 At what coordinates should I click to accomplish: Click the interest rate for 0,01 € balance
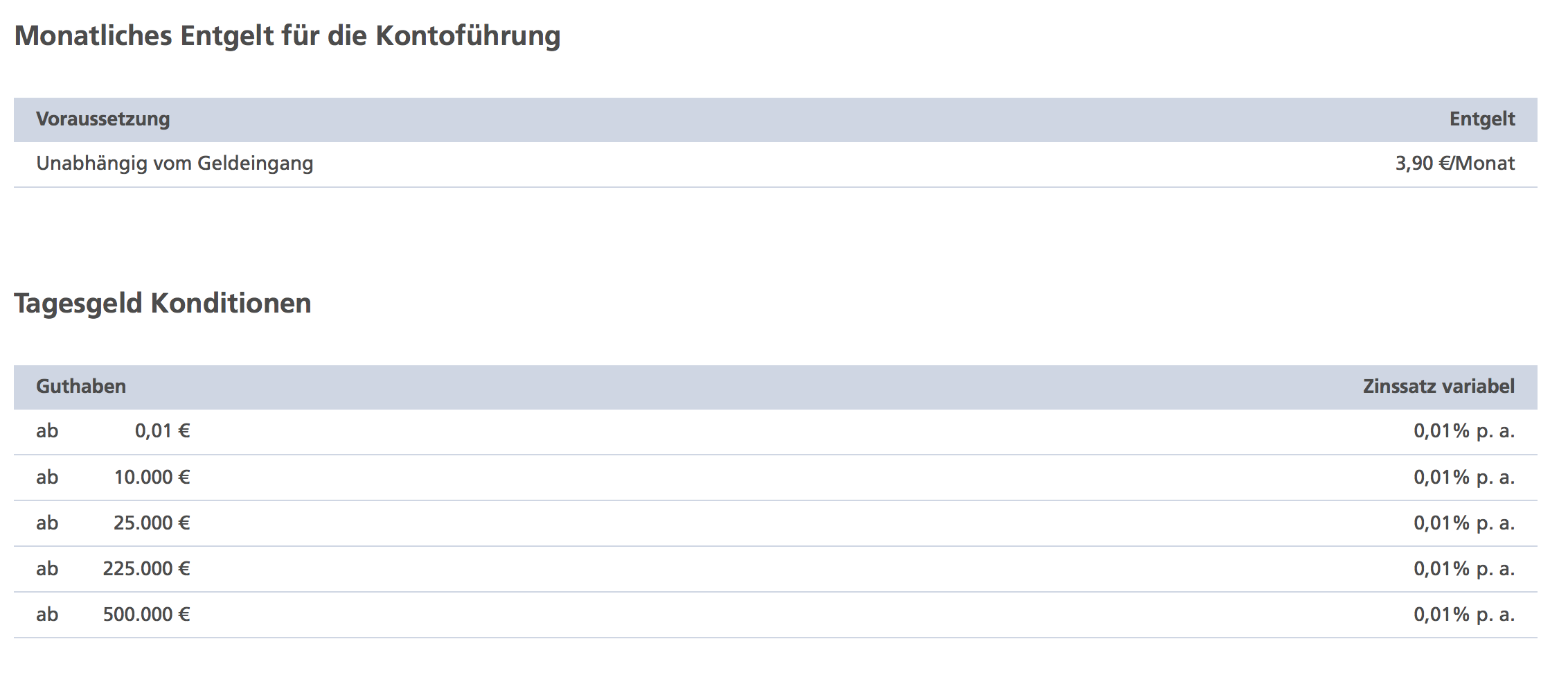point(1464,431)
